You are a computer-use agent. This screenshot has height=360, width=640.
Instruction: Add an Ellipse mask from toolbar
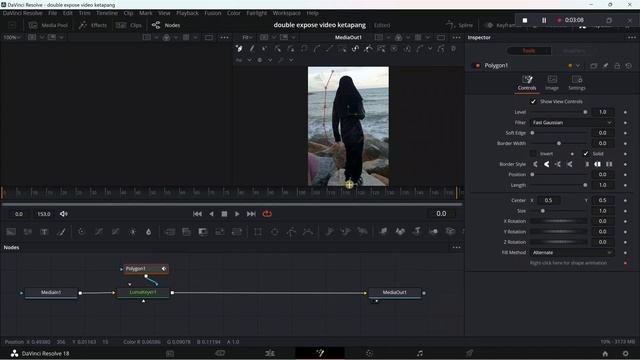pyautogui.click(x=275, y=232)
